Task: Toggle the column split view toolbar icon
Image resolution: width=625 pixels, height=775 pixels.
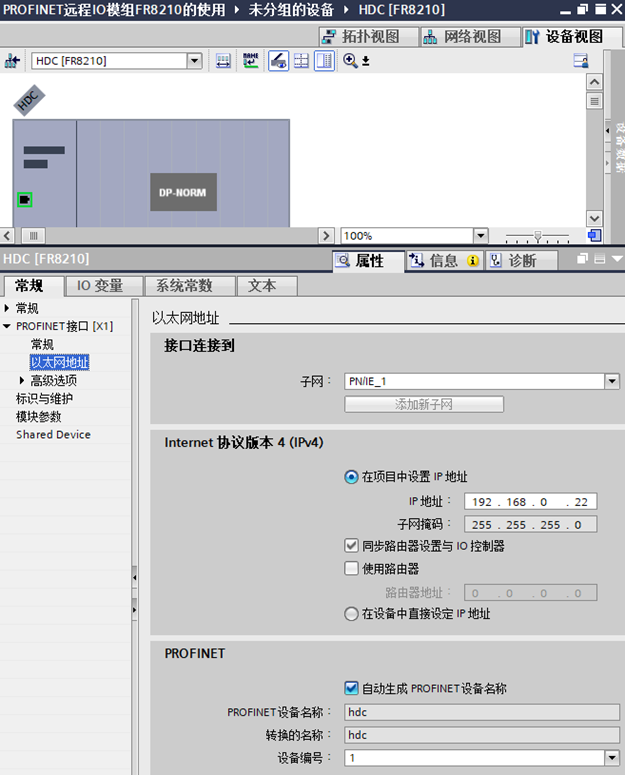Action: point(324,61)
